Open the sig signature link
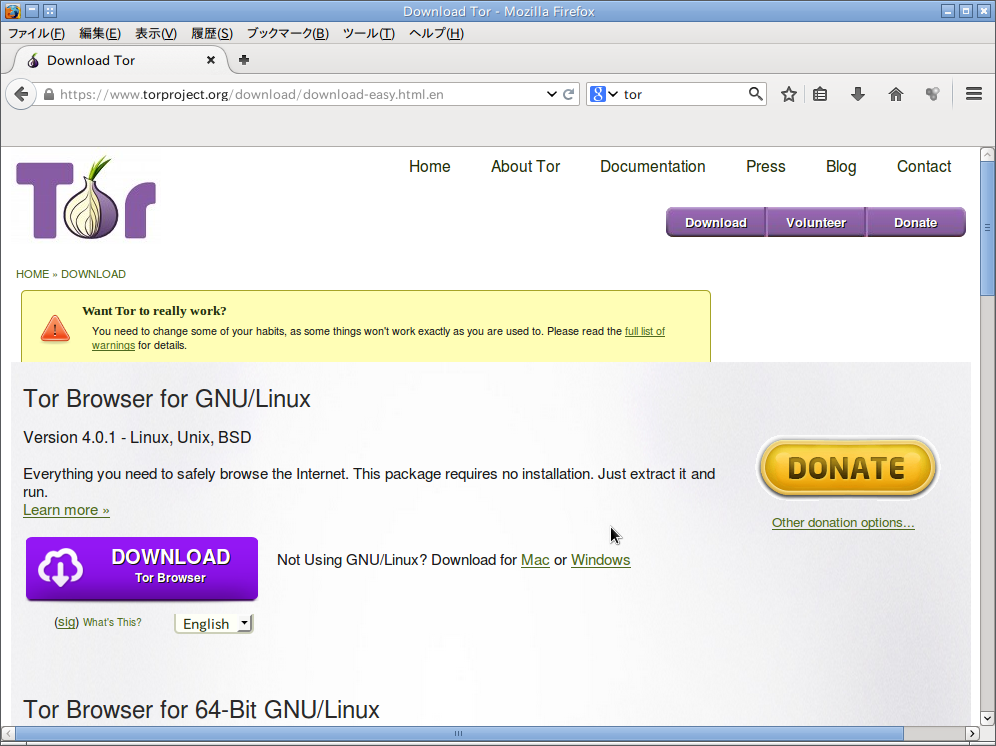Viewport: 996px width, 746px height. (x=66, y=622)
